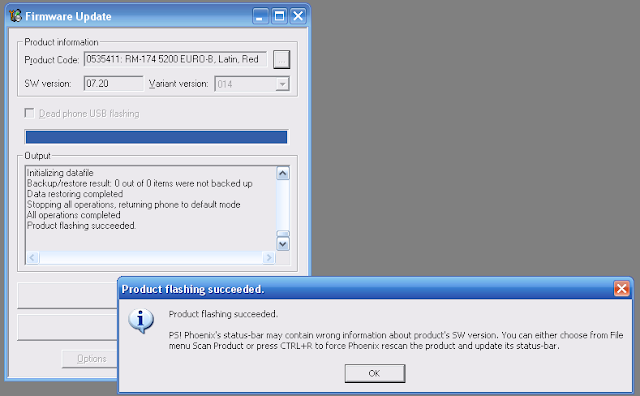Click OK in the flashing succeeded dialog
Image resolution: width=640 pixels, height=396 pixels.
pyautogui.click(x=375, y=373)
